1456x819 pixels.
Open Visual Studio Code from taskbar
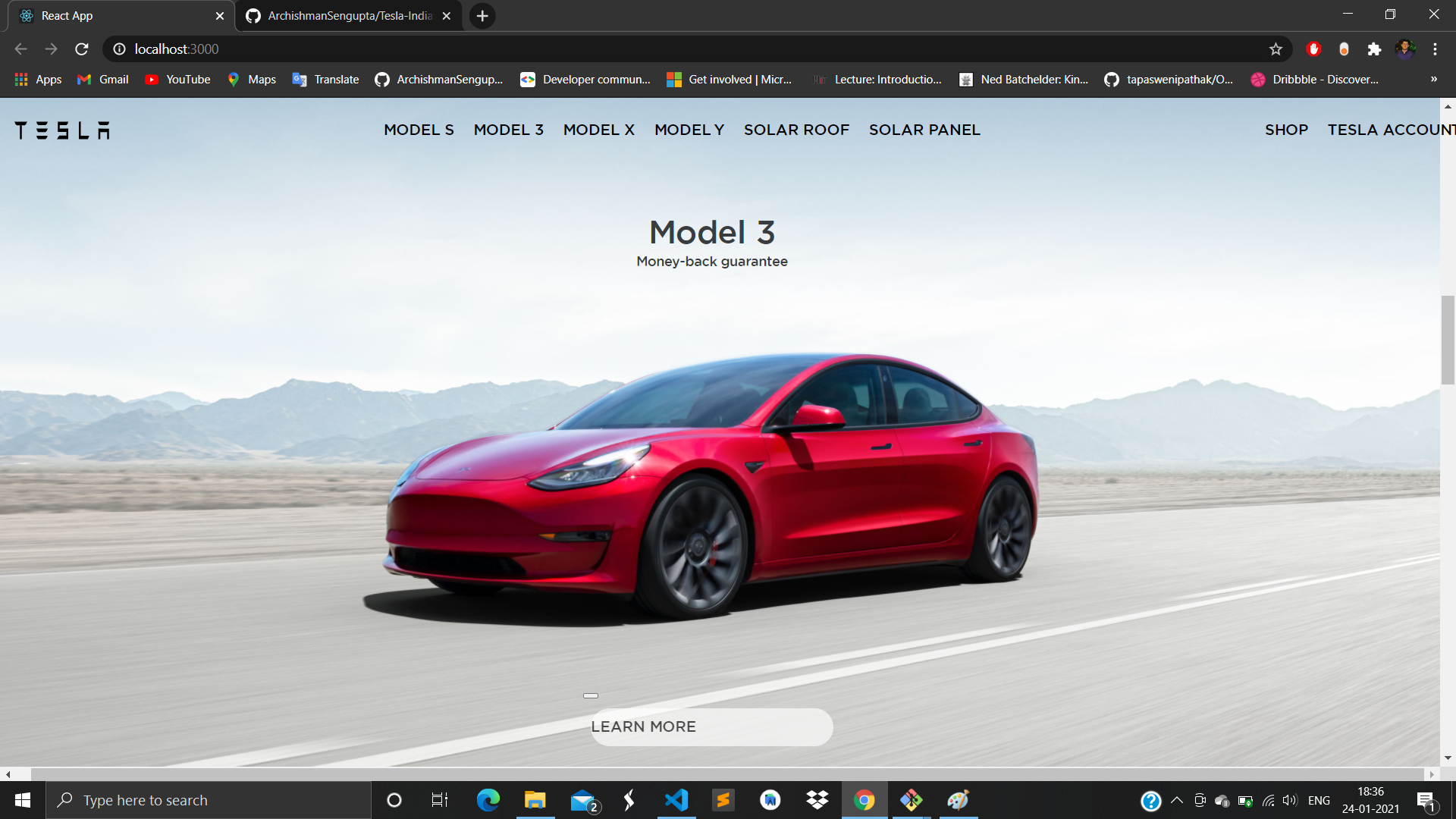(x=676, y=800)
